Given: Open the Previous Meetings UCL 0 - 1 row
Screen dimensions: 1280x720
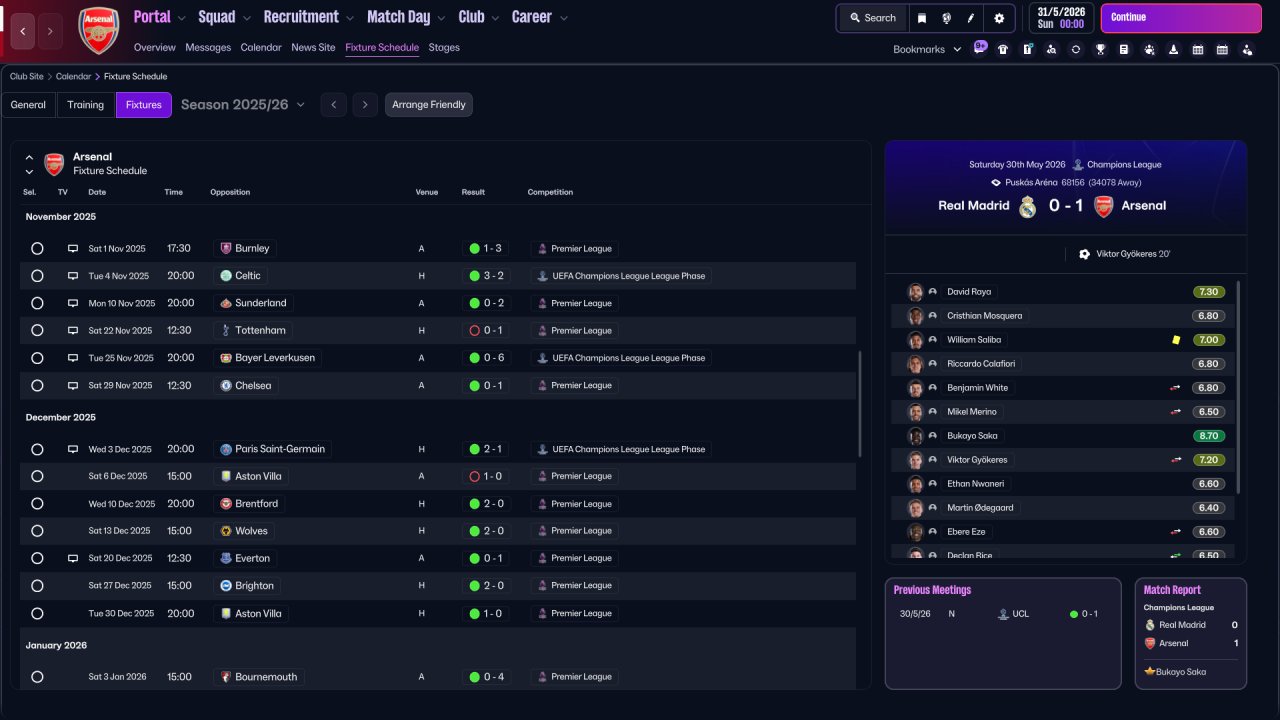Looking at the screenshot, I should (x=1003, y=614).
